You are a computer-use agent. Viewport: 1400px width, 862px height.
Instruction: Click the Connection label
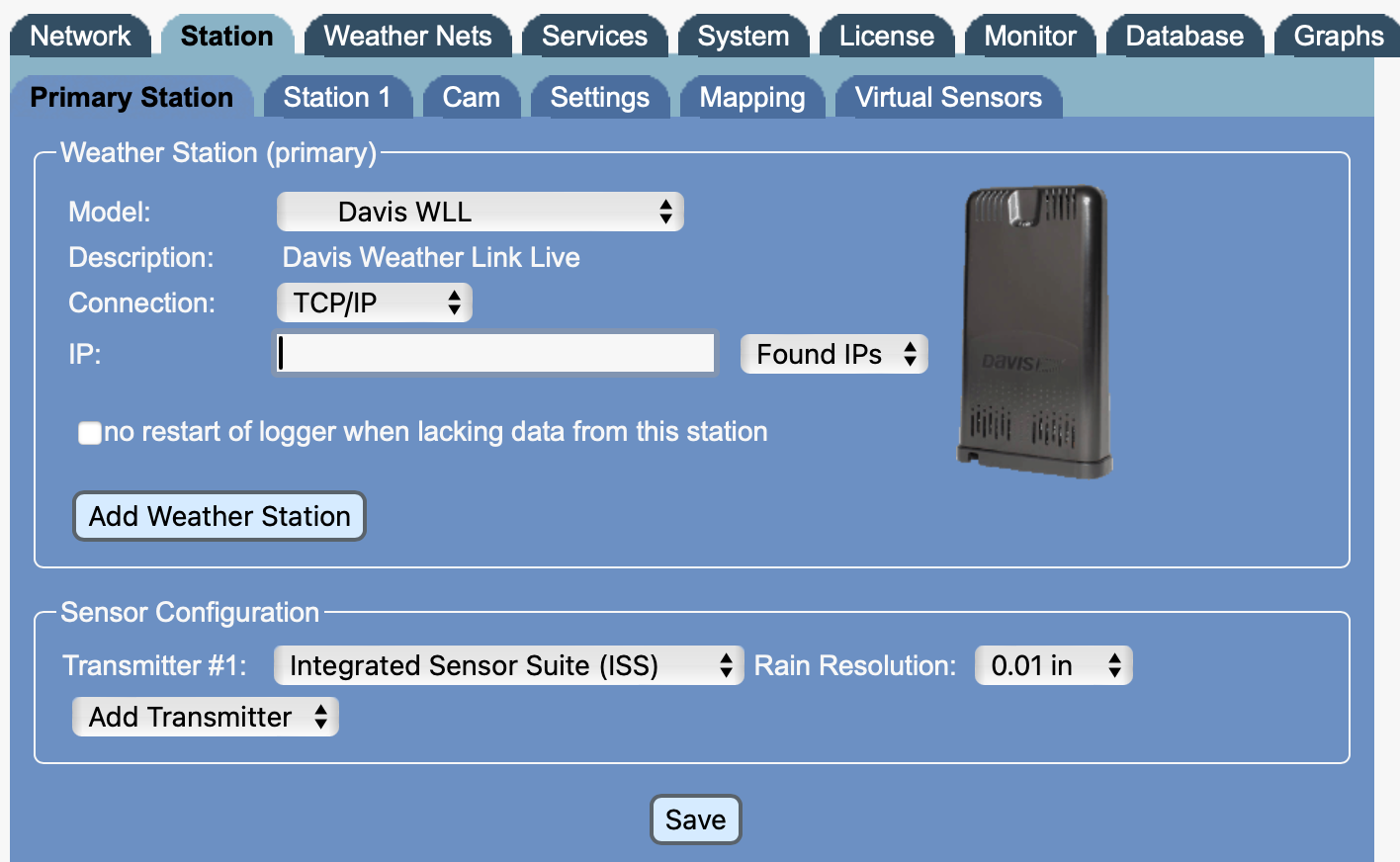141,302
